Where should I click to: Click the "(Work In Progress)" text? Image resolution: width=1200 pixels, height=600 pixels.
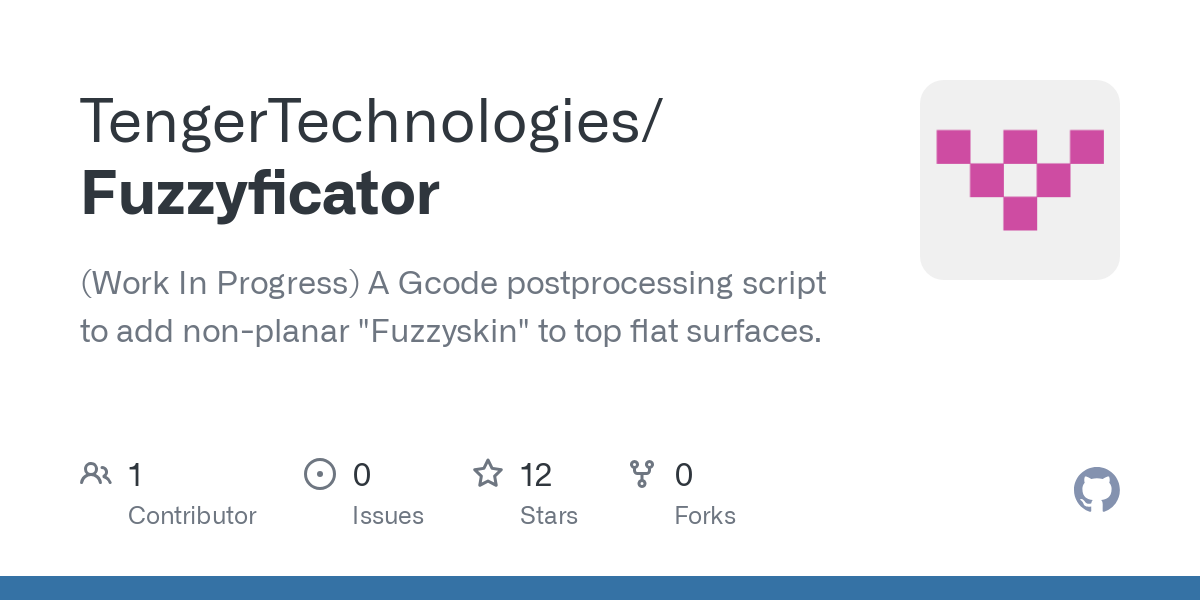pos(220,284)
